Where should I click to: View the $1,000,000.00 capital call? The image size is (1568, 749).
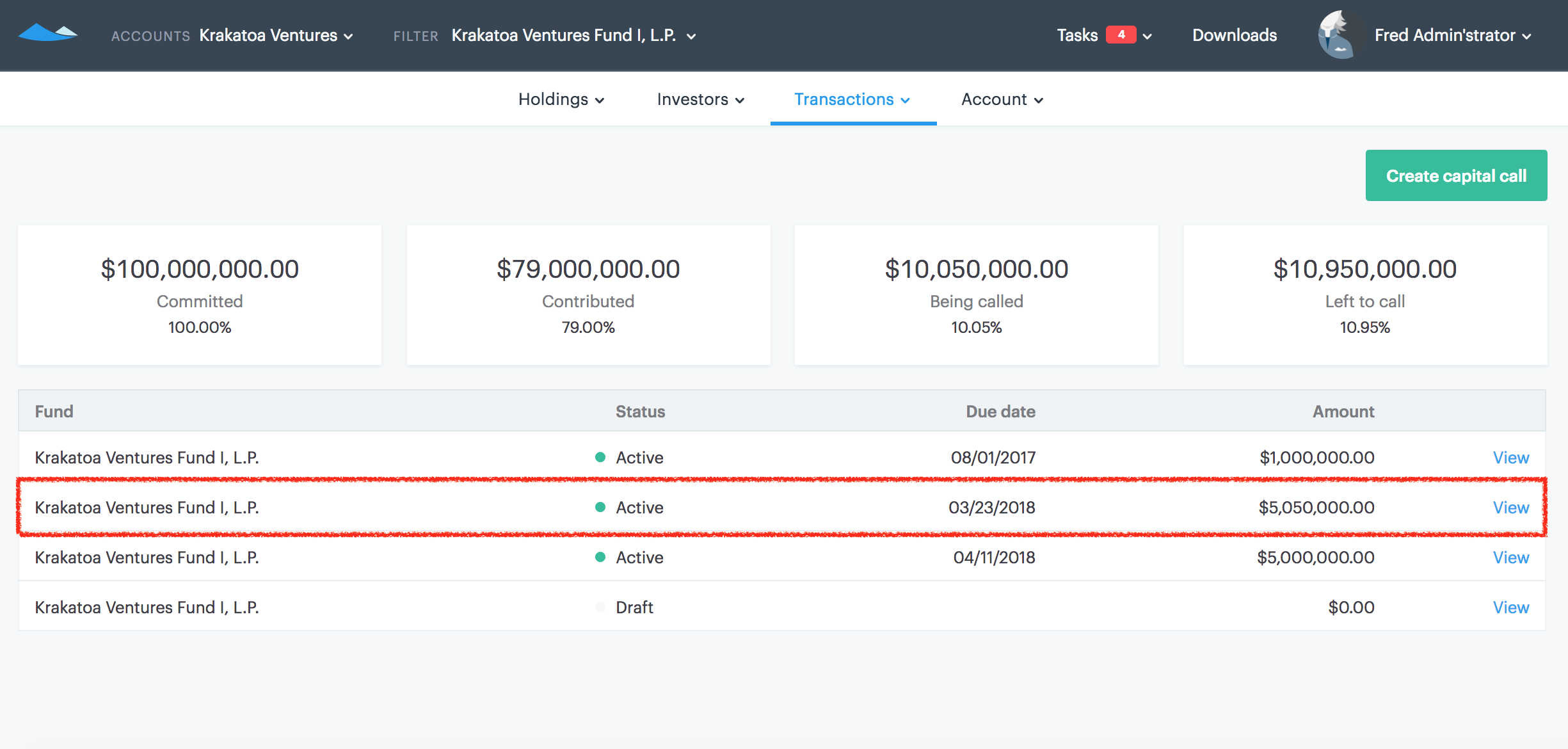tap(1510, 457)
